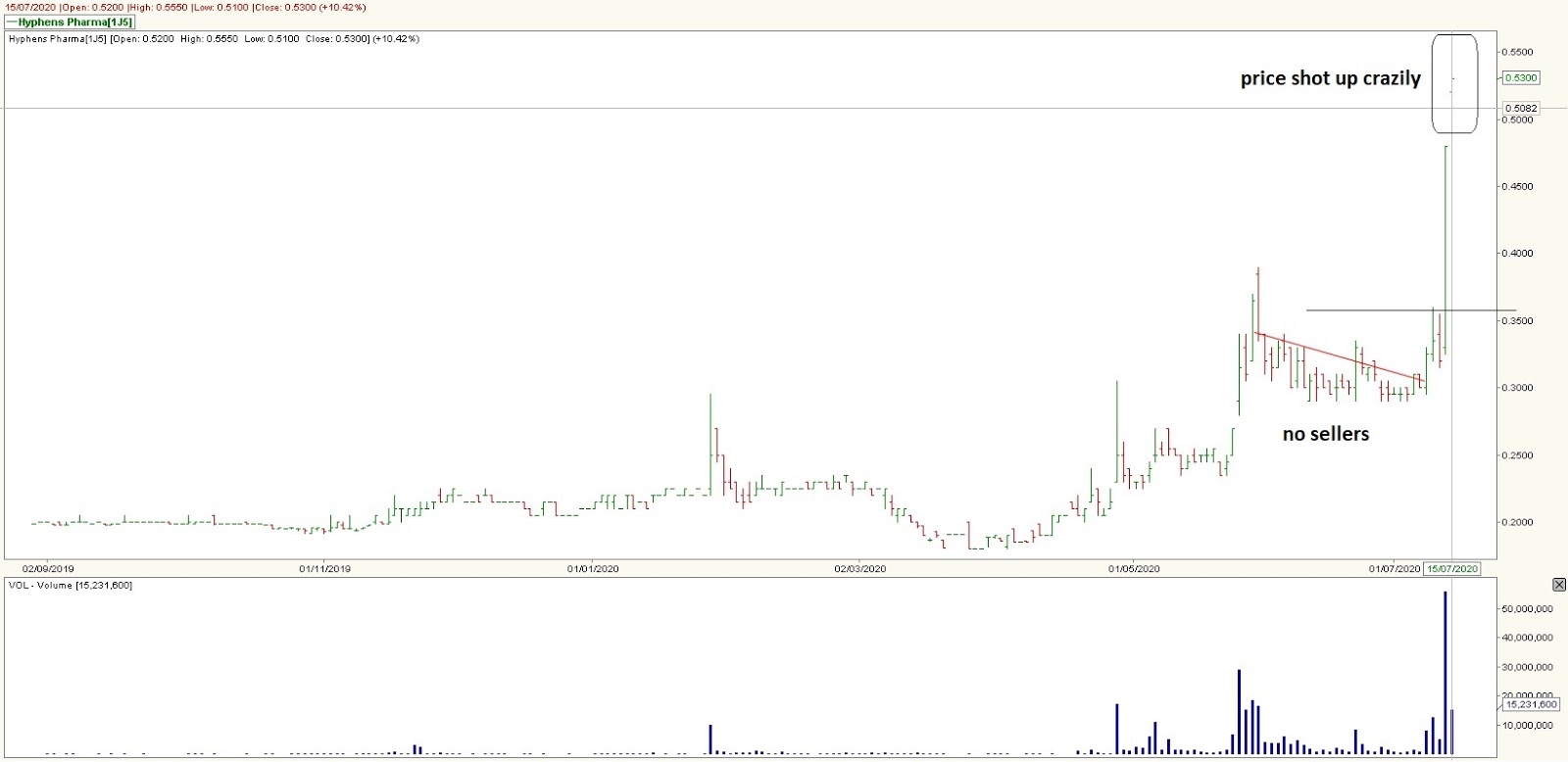The height and width of the screenshot is (762, 1568).
Task: Click the 01/11/2019 date axis label
Action: pyautogui.click(x=324, y=568)
